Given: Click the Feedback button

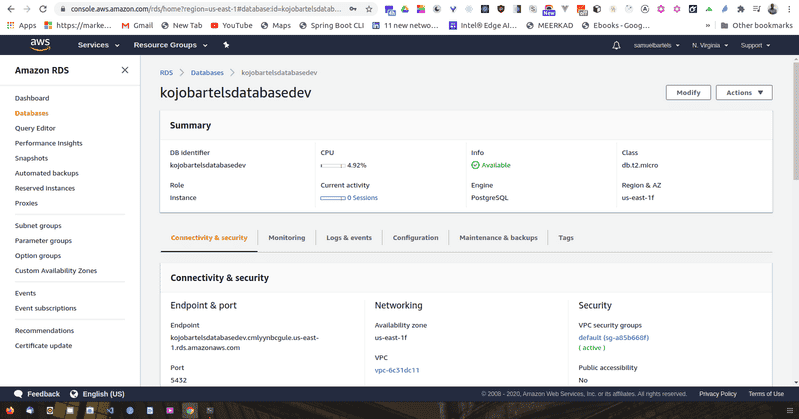Looking at the screenshot, I should pyautogui.click(x=37, y=394).
